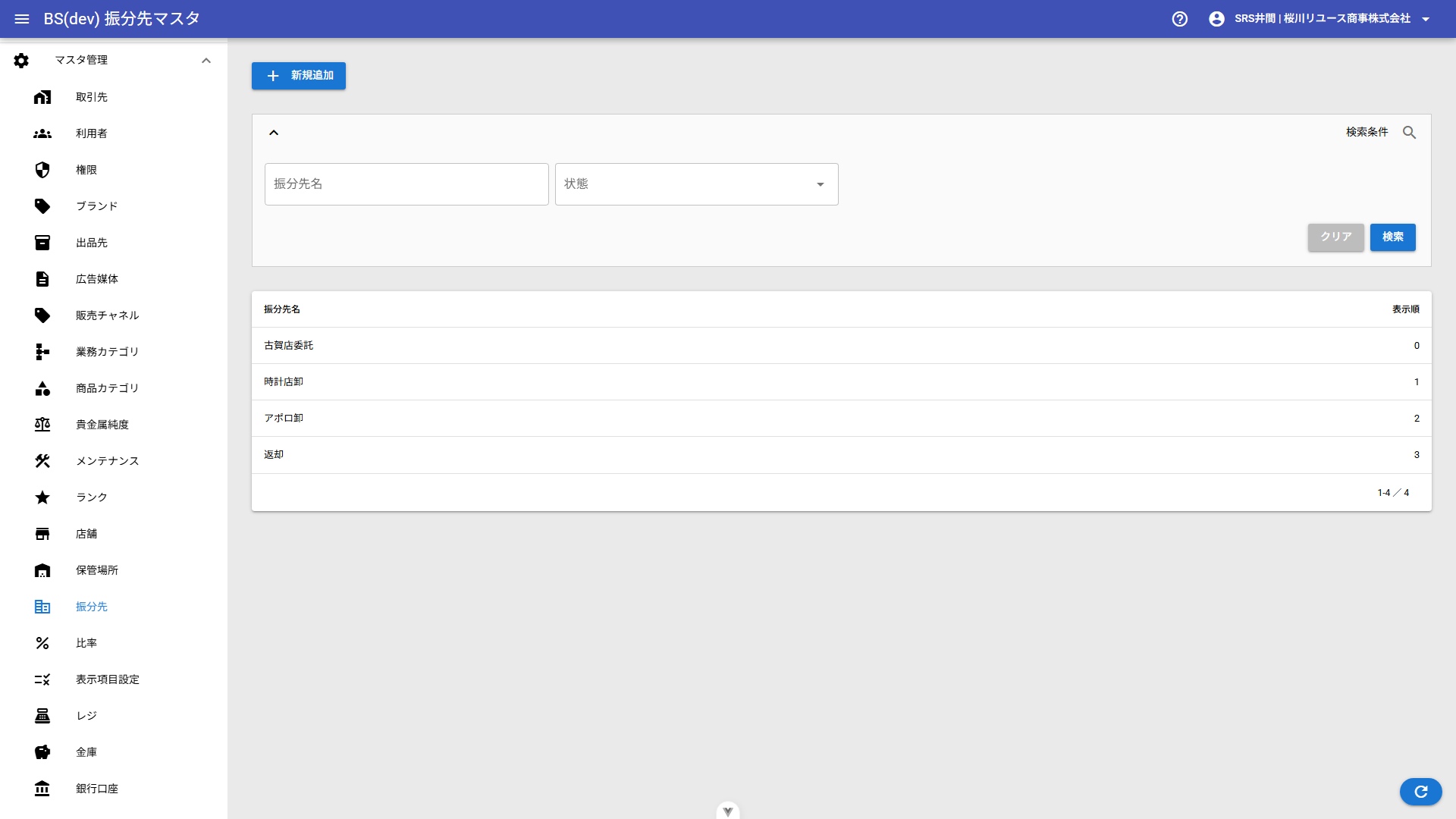Image resolution: width=1456 pixels, height=819 pixels.
Task: Click the user account avatar icon
Action: tap(1216, 19)
